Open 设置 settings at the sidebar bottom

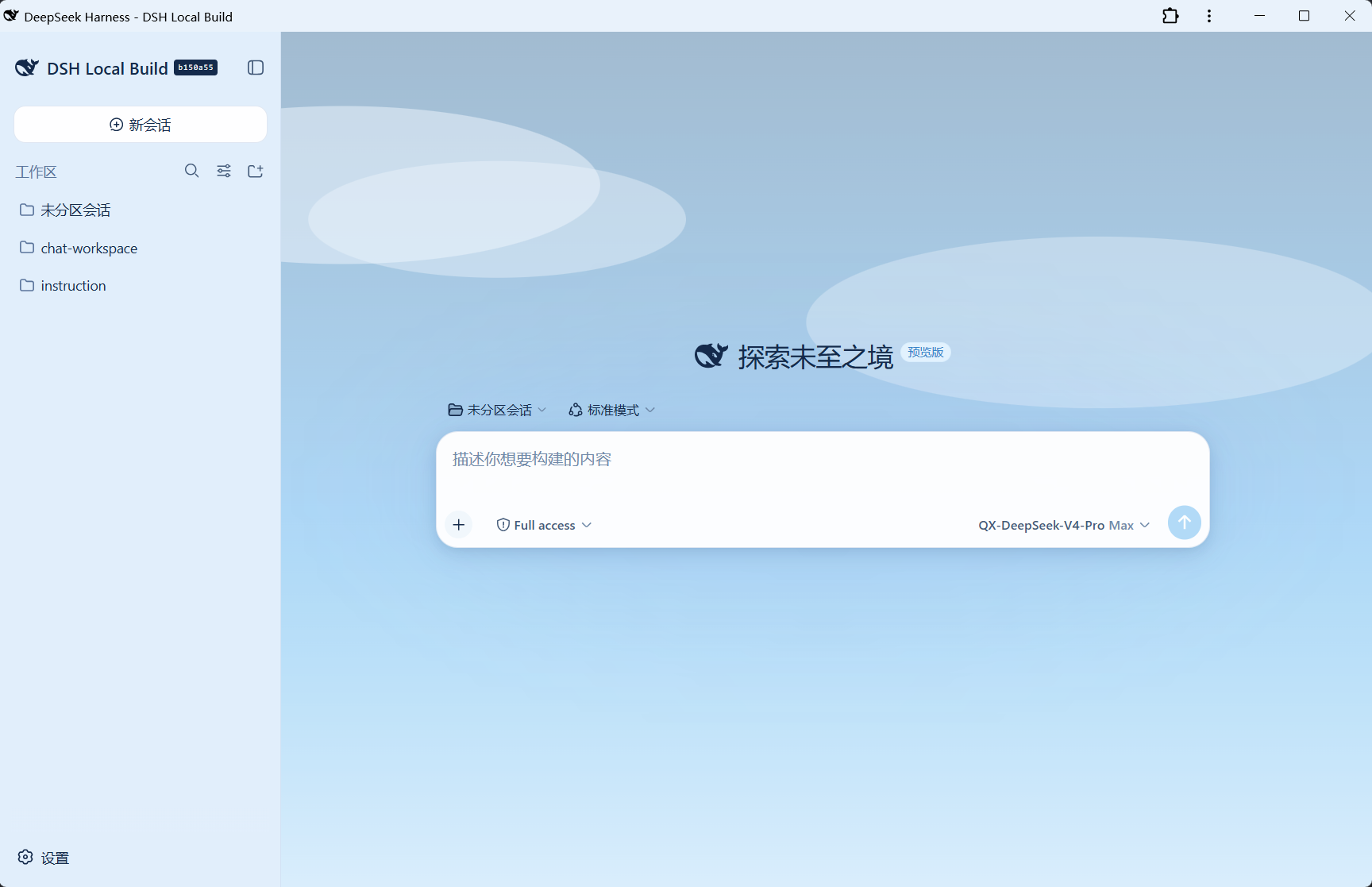[x=44, y=858]
